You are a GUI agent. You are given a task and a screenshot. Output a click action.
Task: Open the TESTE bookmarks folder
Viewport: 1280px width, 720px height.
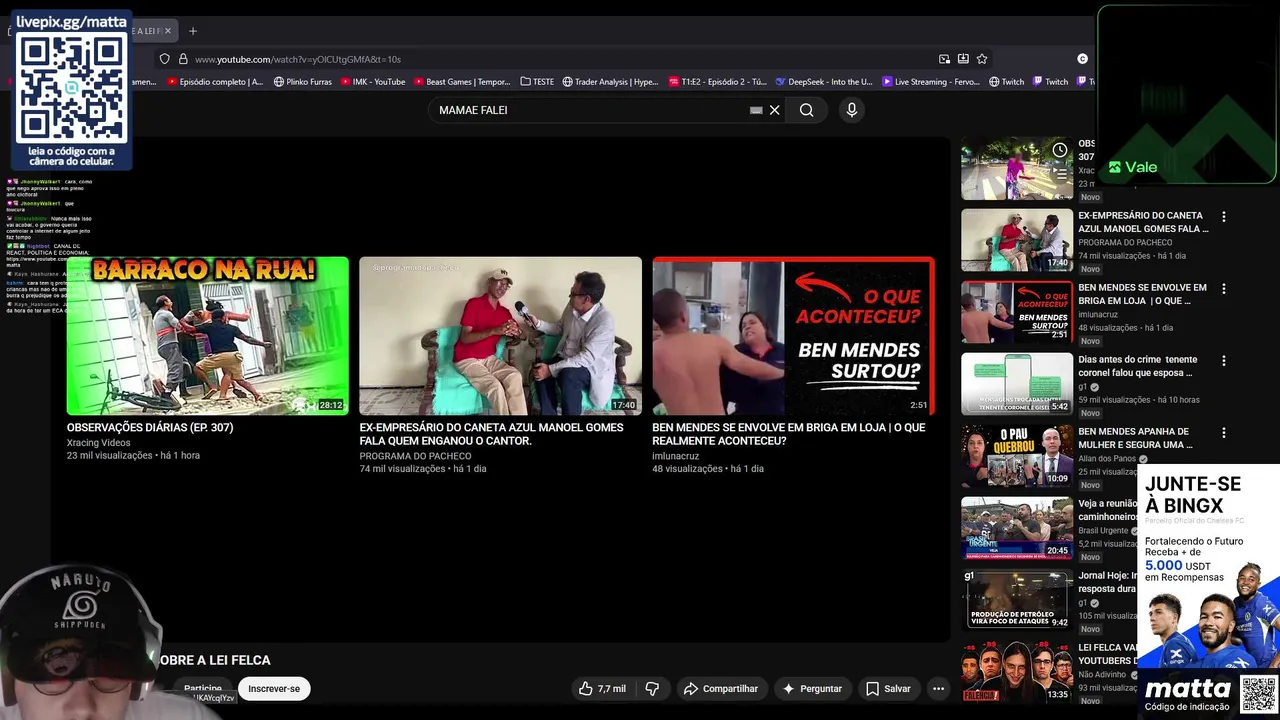[x=537, y=82]
